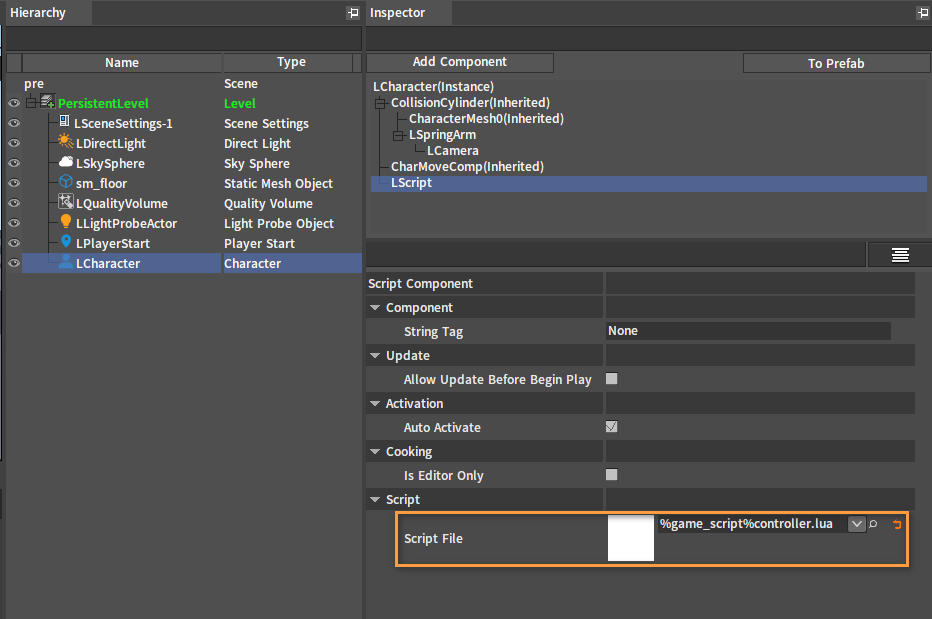
Task: Select the LCamera component
Action: click(452, 151)
